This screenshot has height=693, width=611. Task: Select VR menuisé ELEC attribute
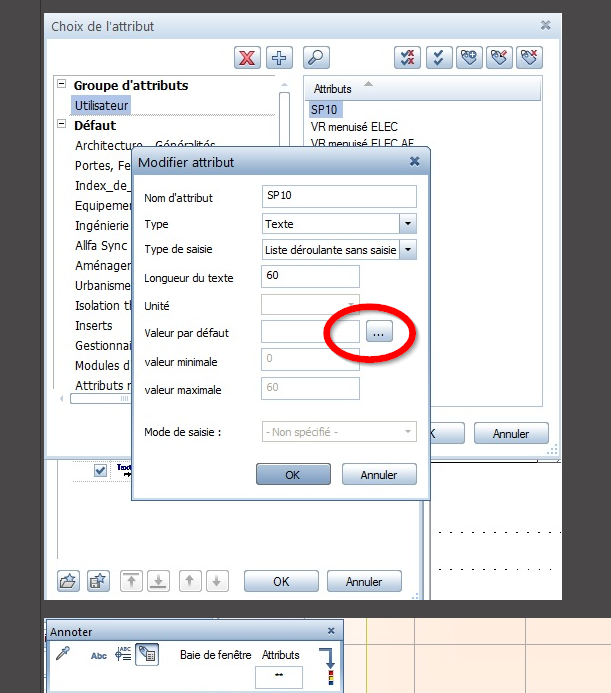point(354,127)
